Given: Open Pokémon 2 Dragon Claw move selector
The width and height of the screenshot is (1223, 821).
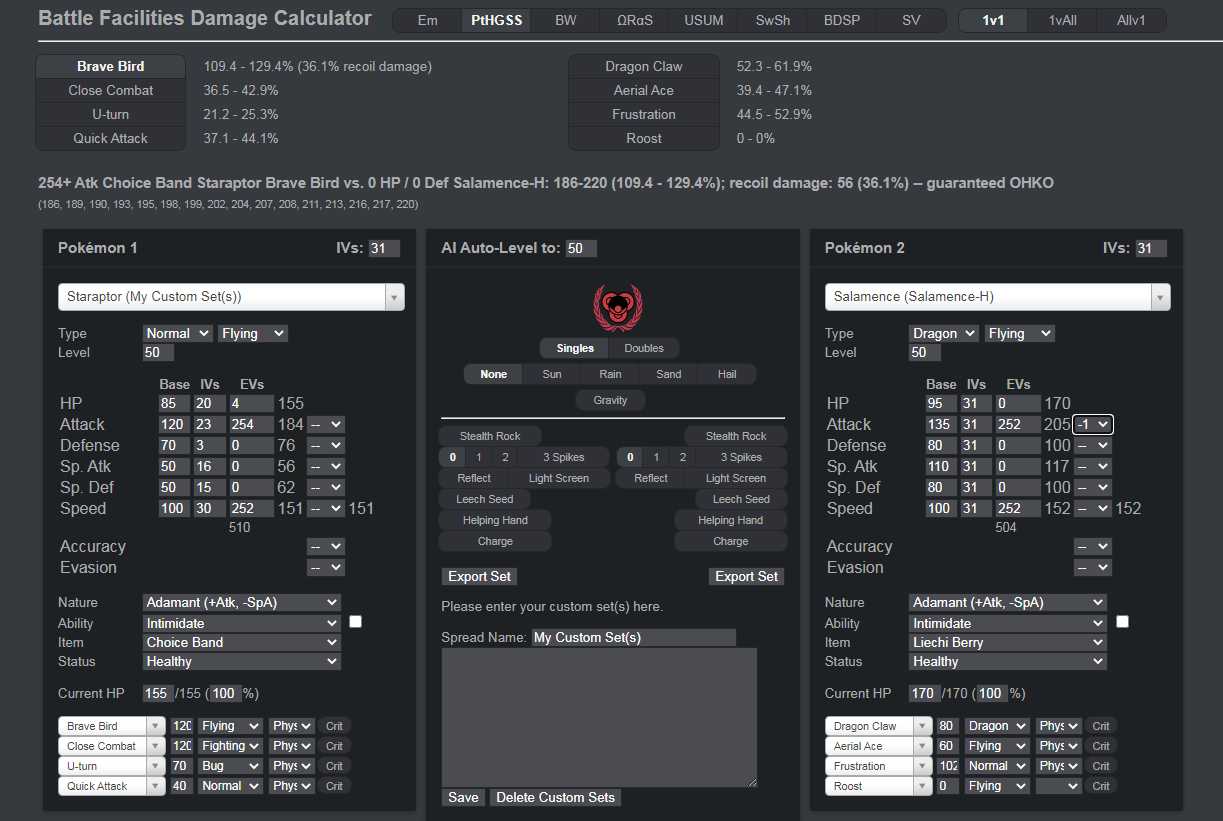Looking at the screenshot, I should point(879,726).
